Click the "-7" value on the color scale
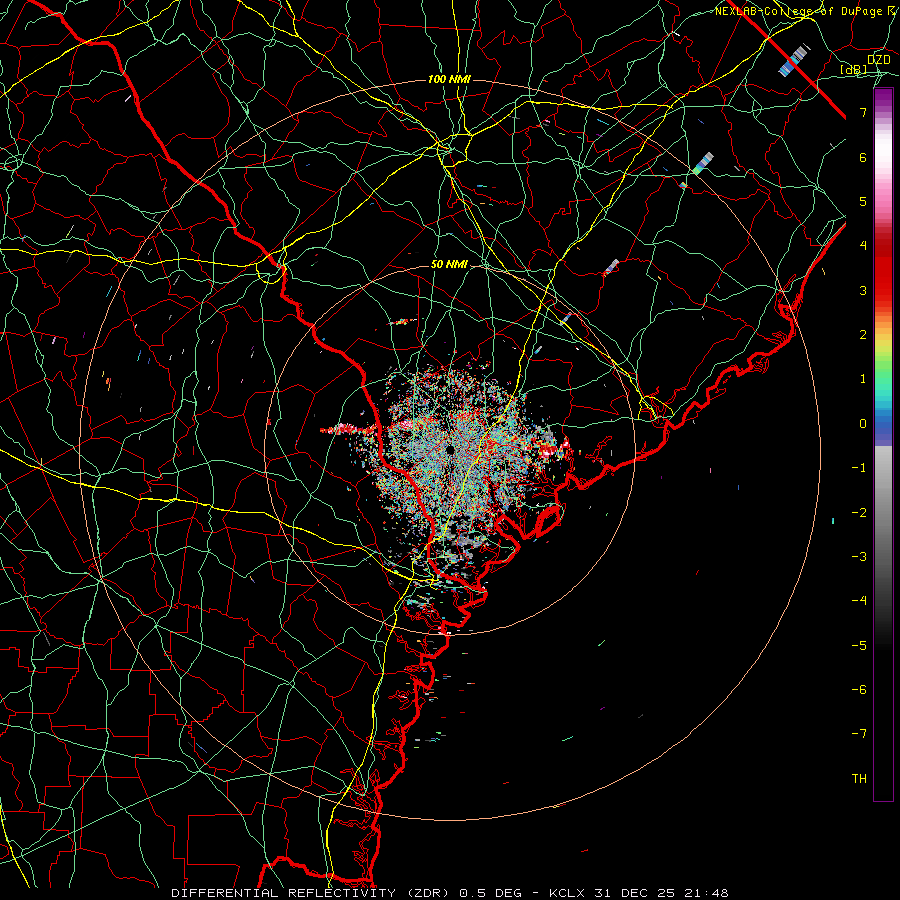This screenshot has width=900, height=900. click(x=859, y=734)
